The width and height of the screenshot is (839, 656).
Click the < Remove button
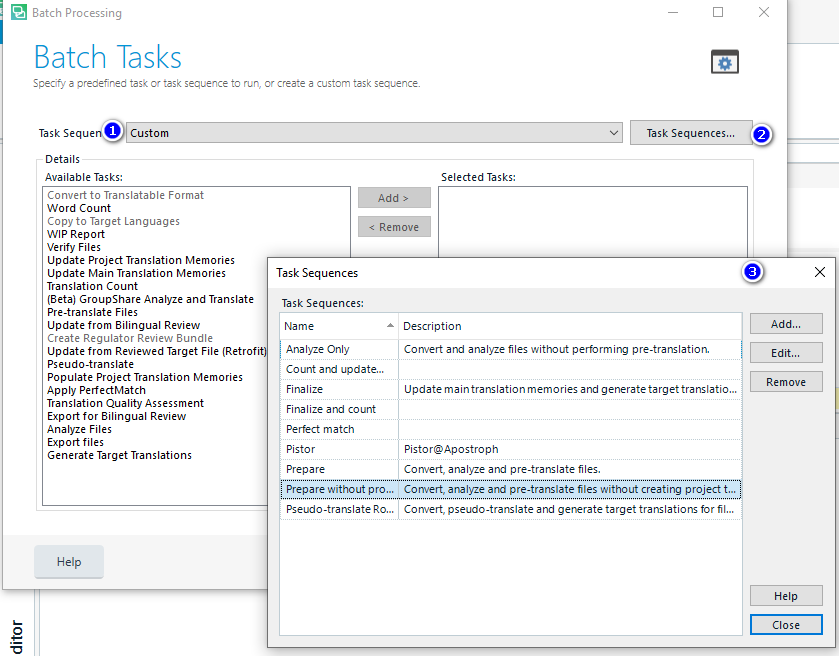pyautogui.click(x=393, y=226)
